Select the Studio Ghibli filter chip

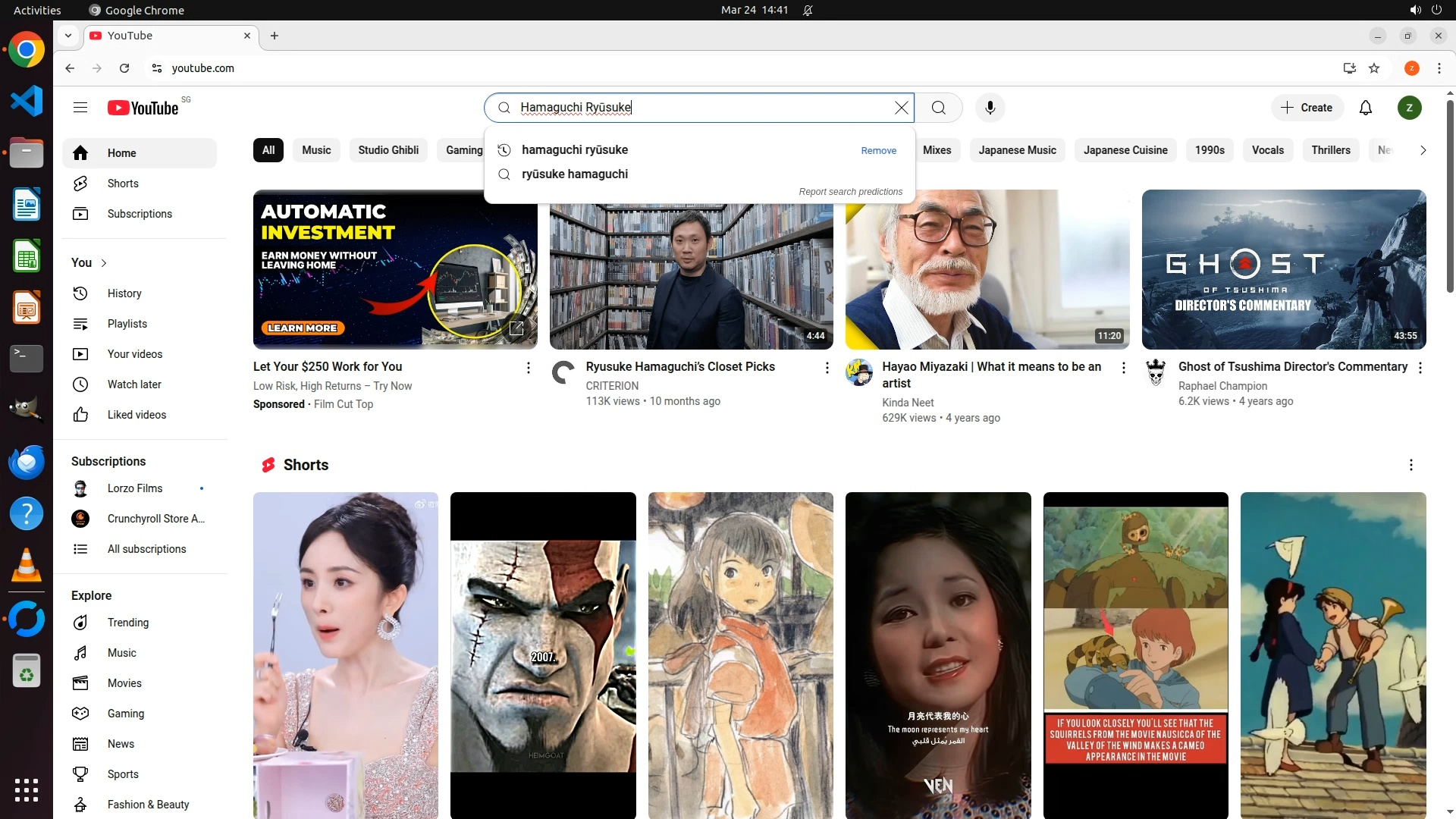(388, 150)
